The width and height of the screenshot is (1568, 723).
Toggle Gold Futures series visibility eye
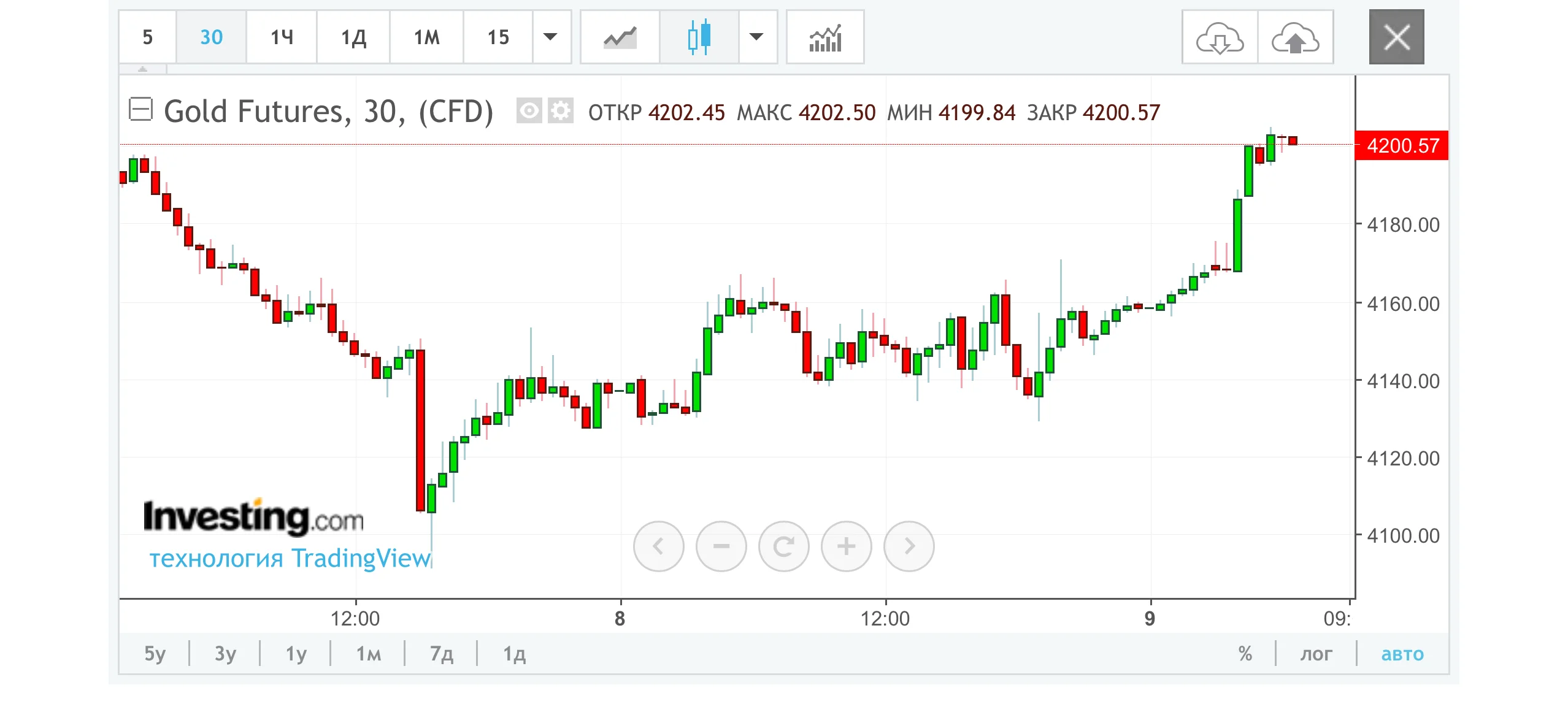529,111
